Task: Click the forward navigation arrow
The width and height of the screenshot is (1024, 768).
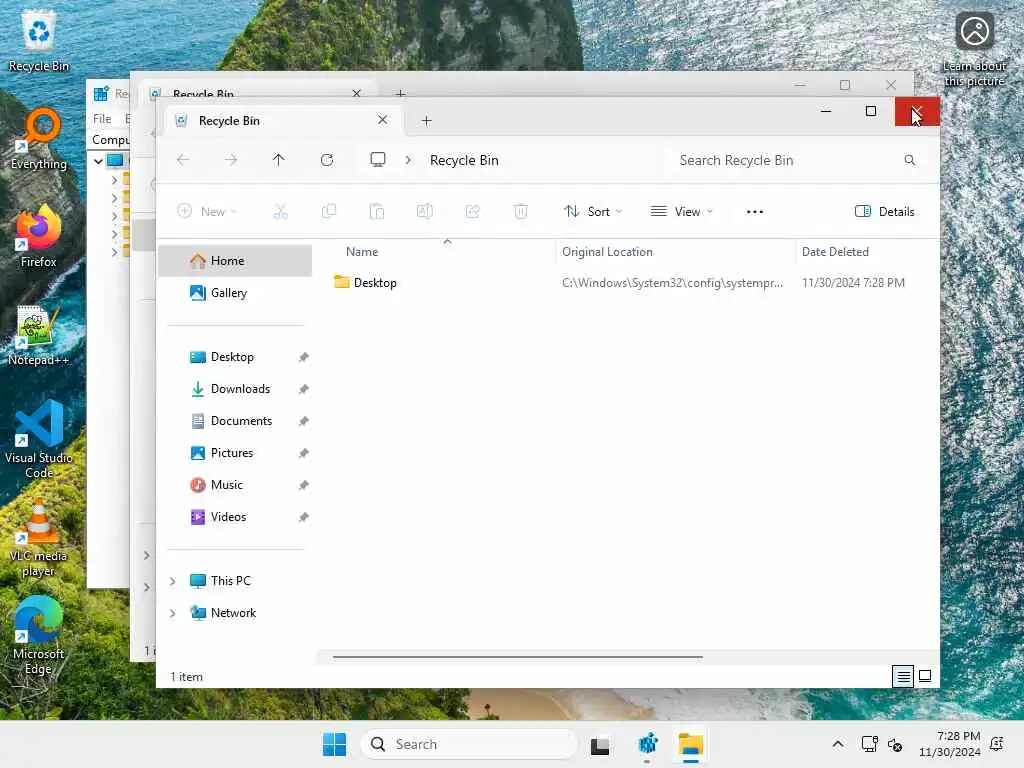Action: pyautogui.click(x=231, y=160)
